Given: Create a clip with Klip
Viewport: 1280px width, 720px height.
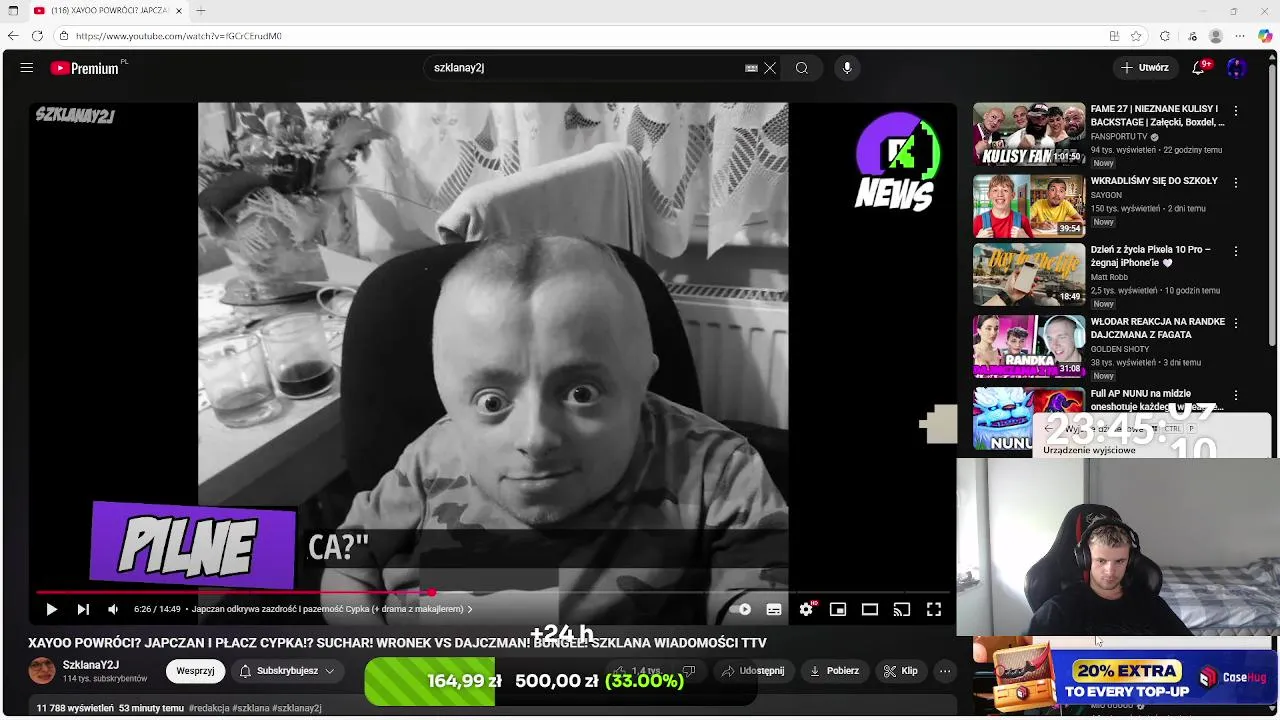Looking at the screenshot, I should (x=900, y=671).
